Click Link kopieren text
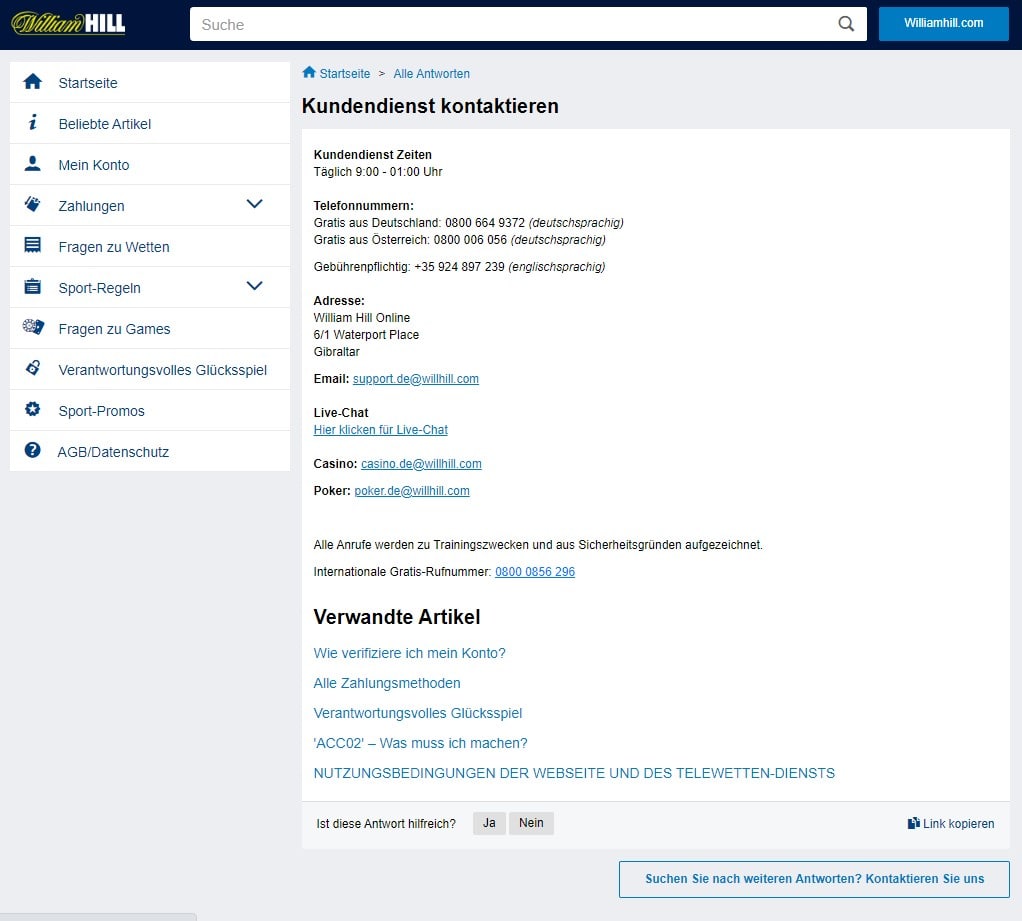This screenshot has width=1022, height=921. (x=959, y=824)
